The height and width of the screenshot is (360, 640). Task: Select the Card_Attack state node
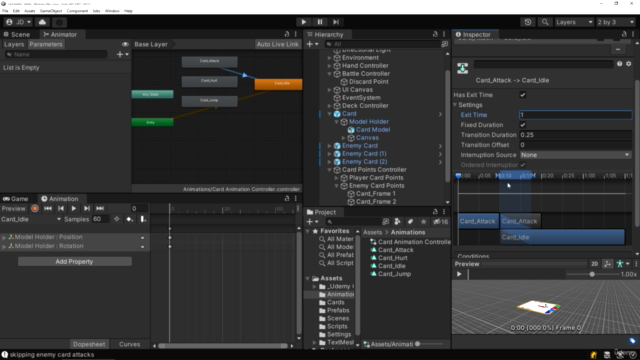(209, 61)
